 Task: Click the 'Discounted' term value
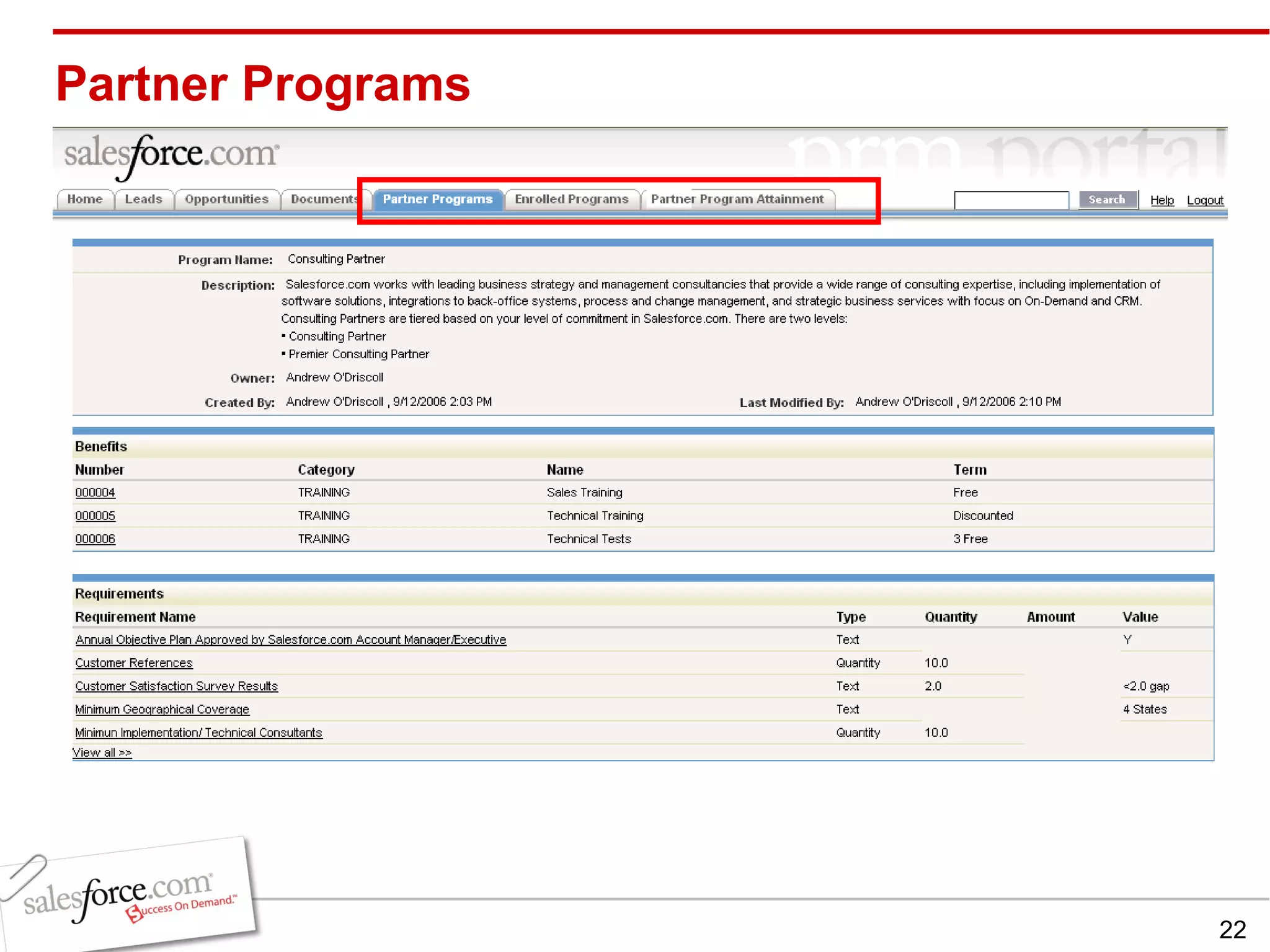(984, 516)
